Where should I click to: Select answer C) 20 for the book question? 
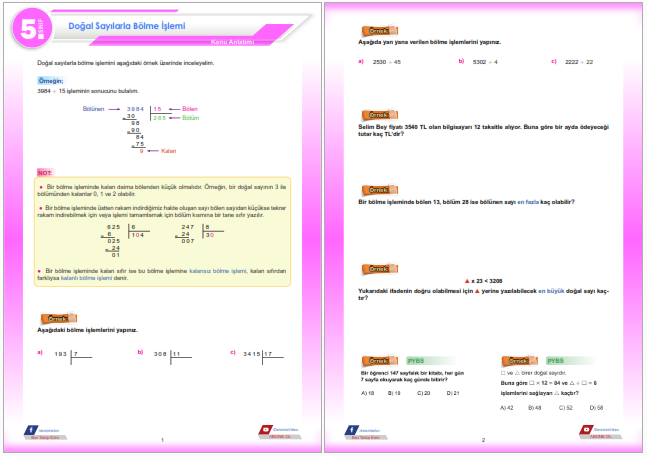coord(424,393)
